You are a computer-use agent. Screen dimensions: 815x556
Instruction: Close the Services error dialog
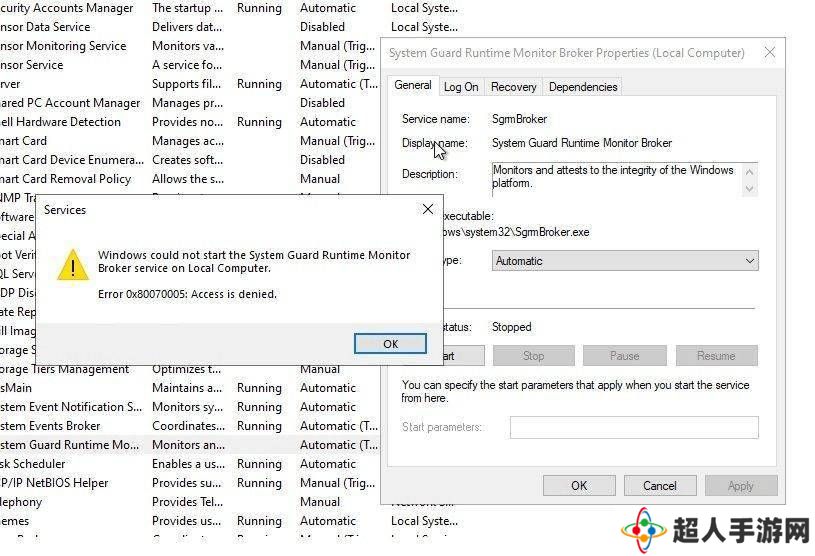(x=428, y=209)
